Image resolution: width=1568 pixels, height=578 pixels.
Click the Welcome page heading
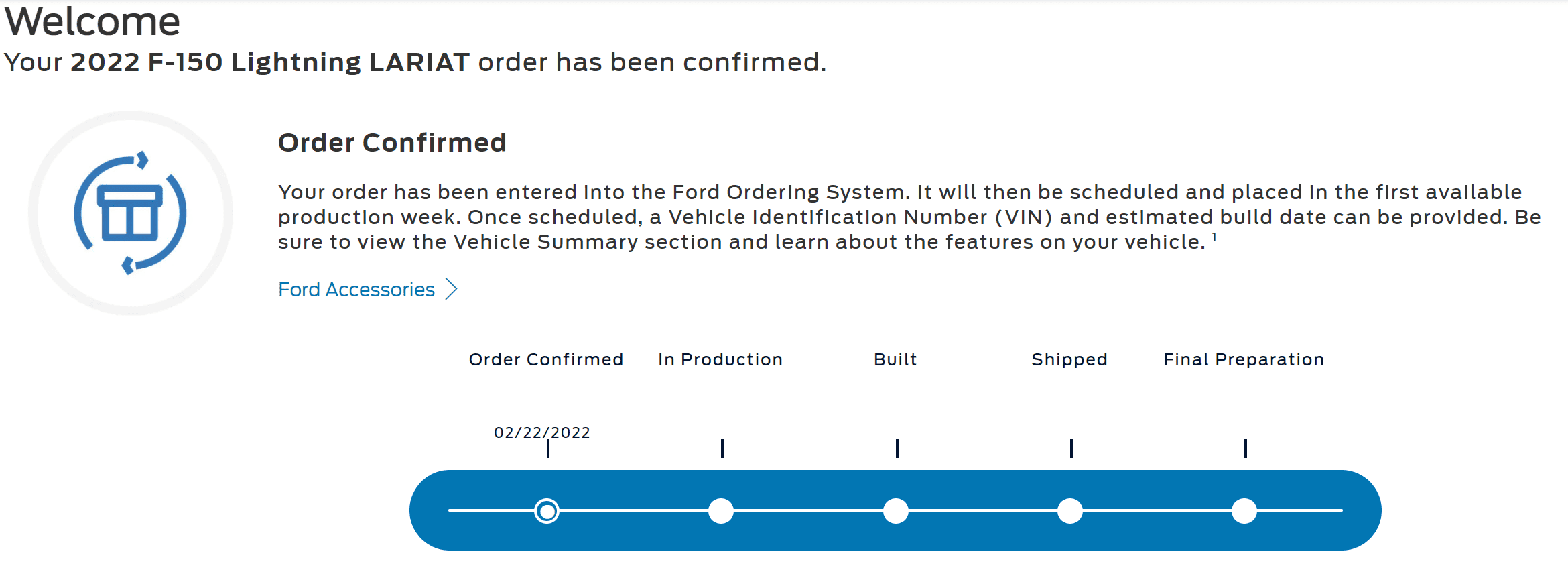(92, 21)
